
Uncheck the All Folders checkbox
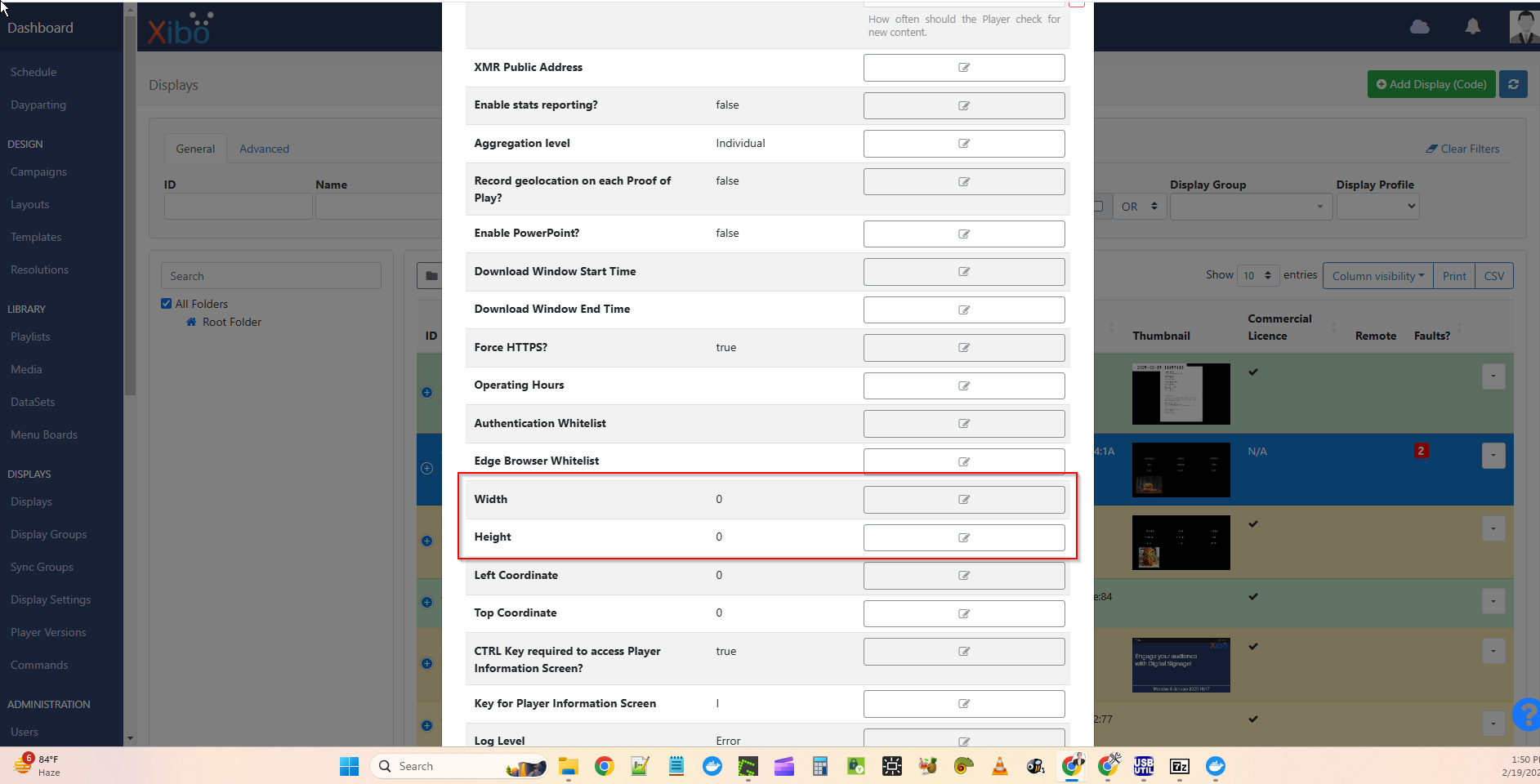166,303
